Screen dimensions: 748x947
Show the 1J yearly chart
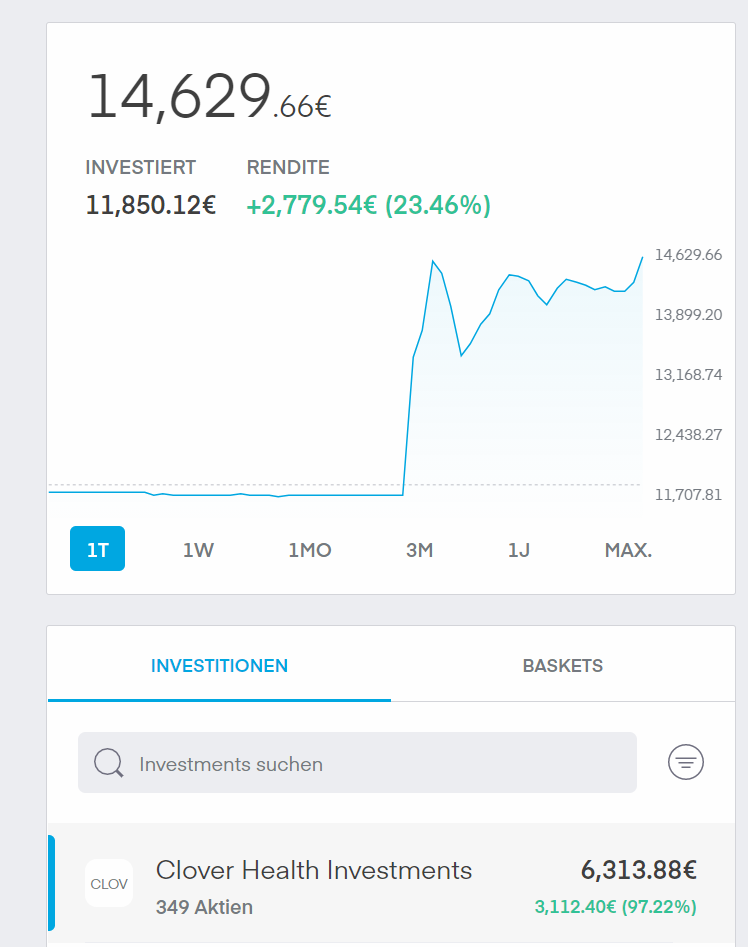coord(519,550)
